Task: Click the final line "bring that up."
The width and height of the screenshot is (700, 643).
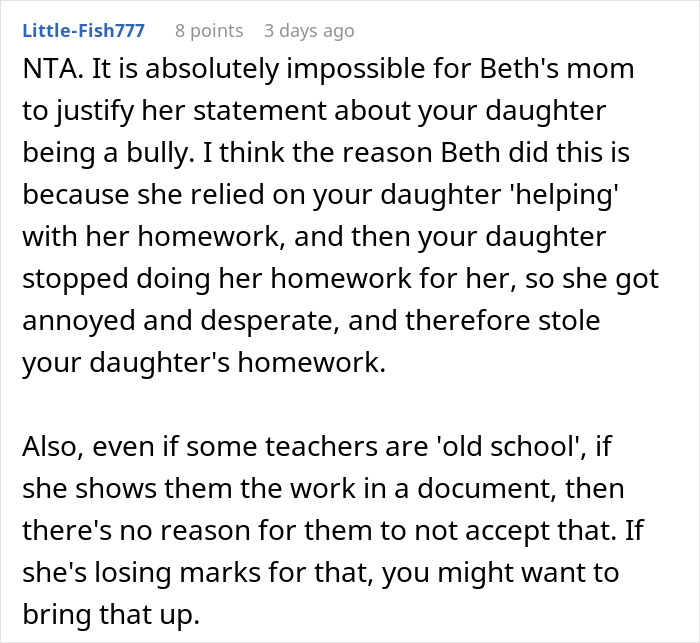Action: [108, 611]
